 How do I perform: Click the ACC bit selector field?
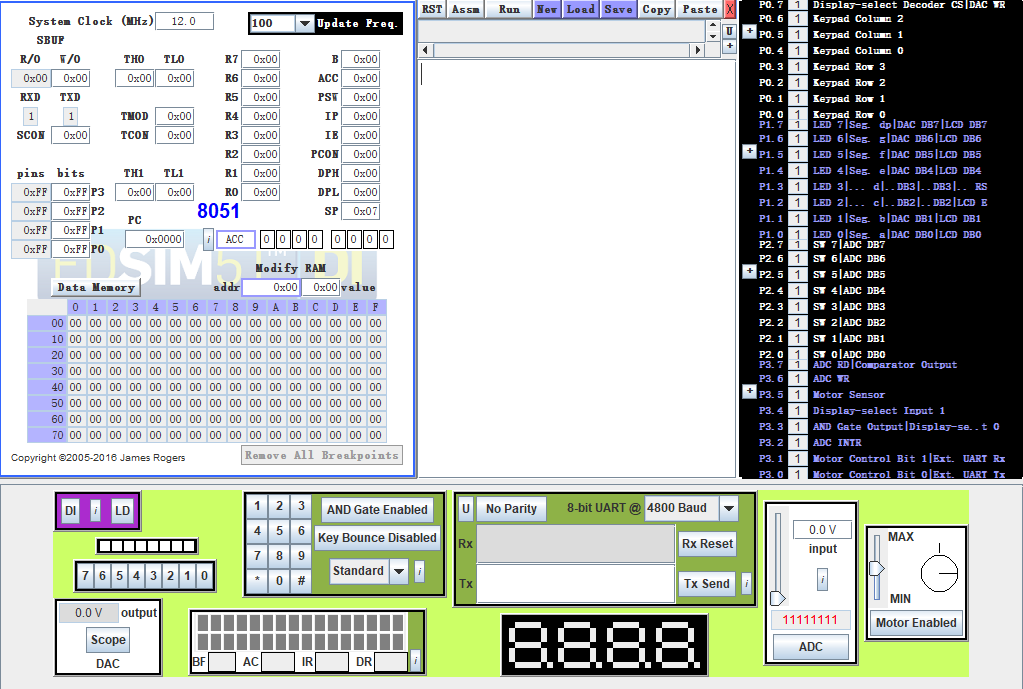click(x=236, y=239)
